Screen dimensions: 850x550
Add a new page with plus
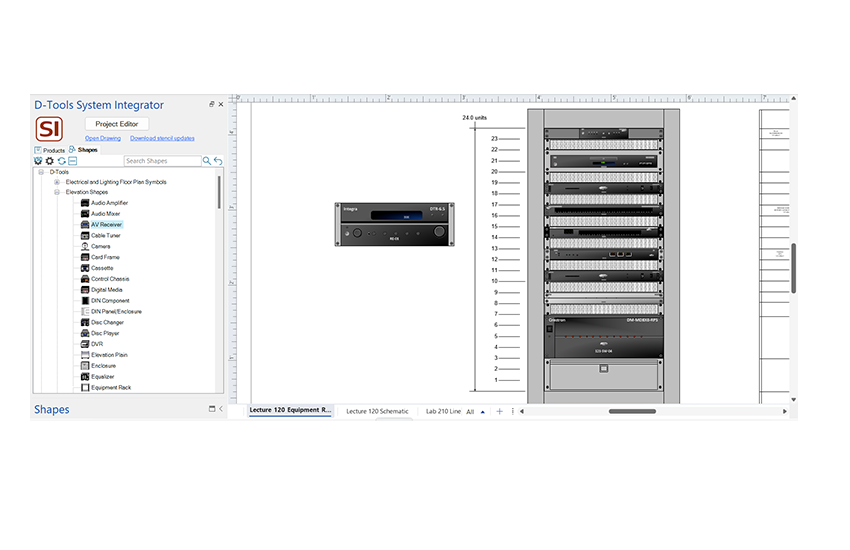coord(499,411)
